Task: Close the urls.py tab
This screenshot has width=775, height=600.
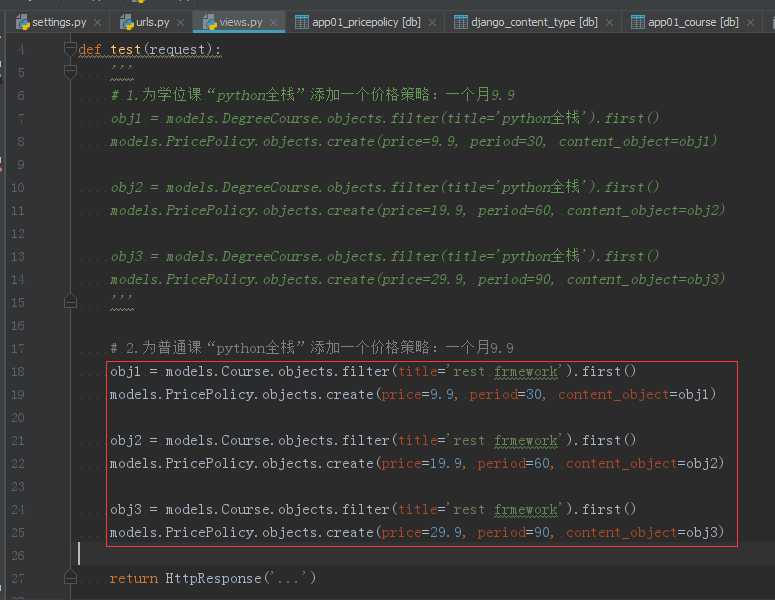Action: point(180,23)
